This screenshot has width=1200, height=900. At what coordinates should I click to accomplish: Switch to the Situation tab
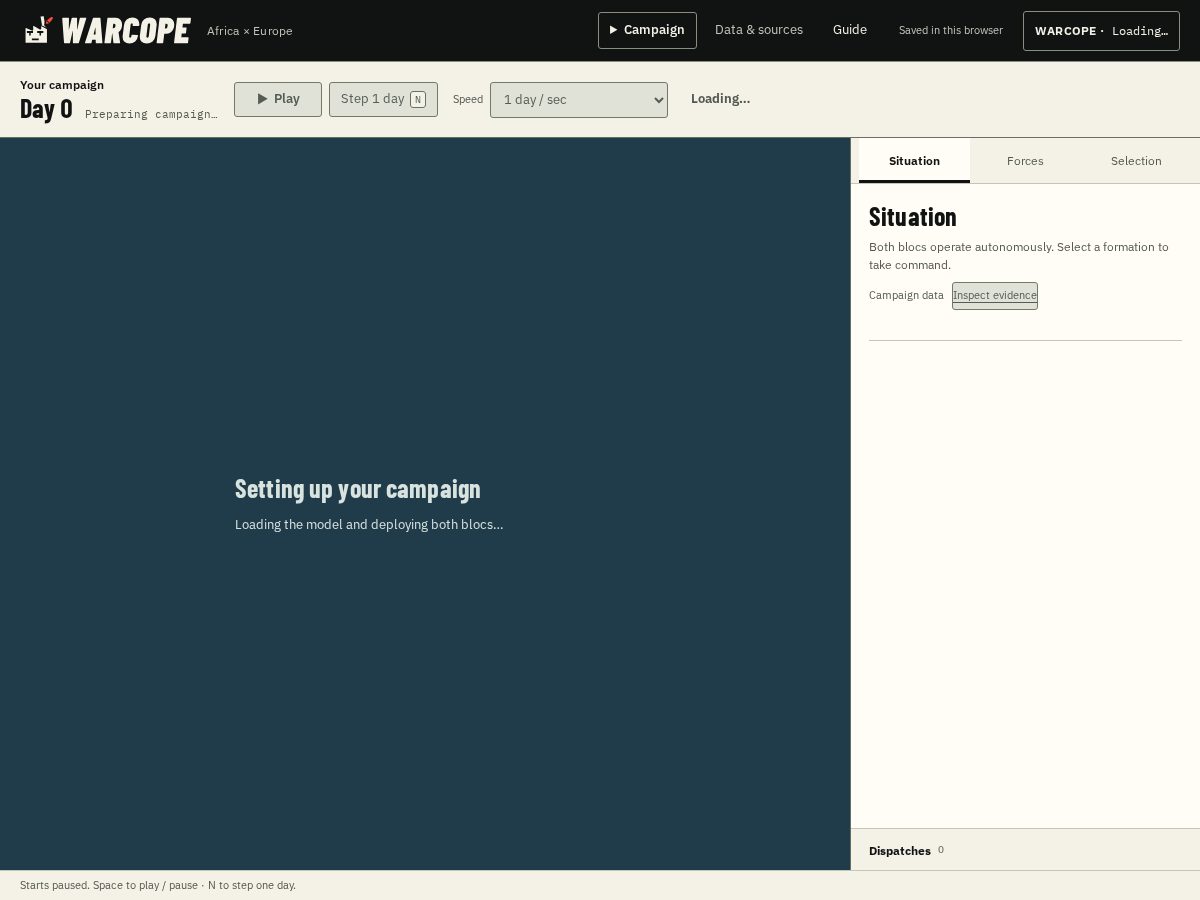914,161
